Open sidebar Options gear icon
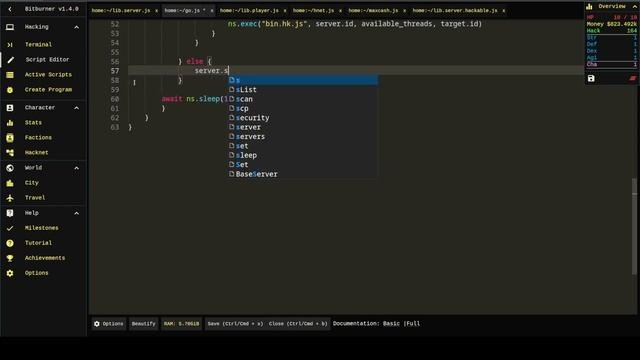640x360 pixels. (10, 273)
